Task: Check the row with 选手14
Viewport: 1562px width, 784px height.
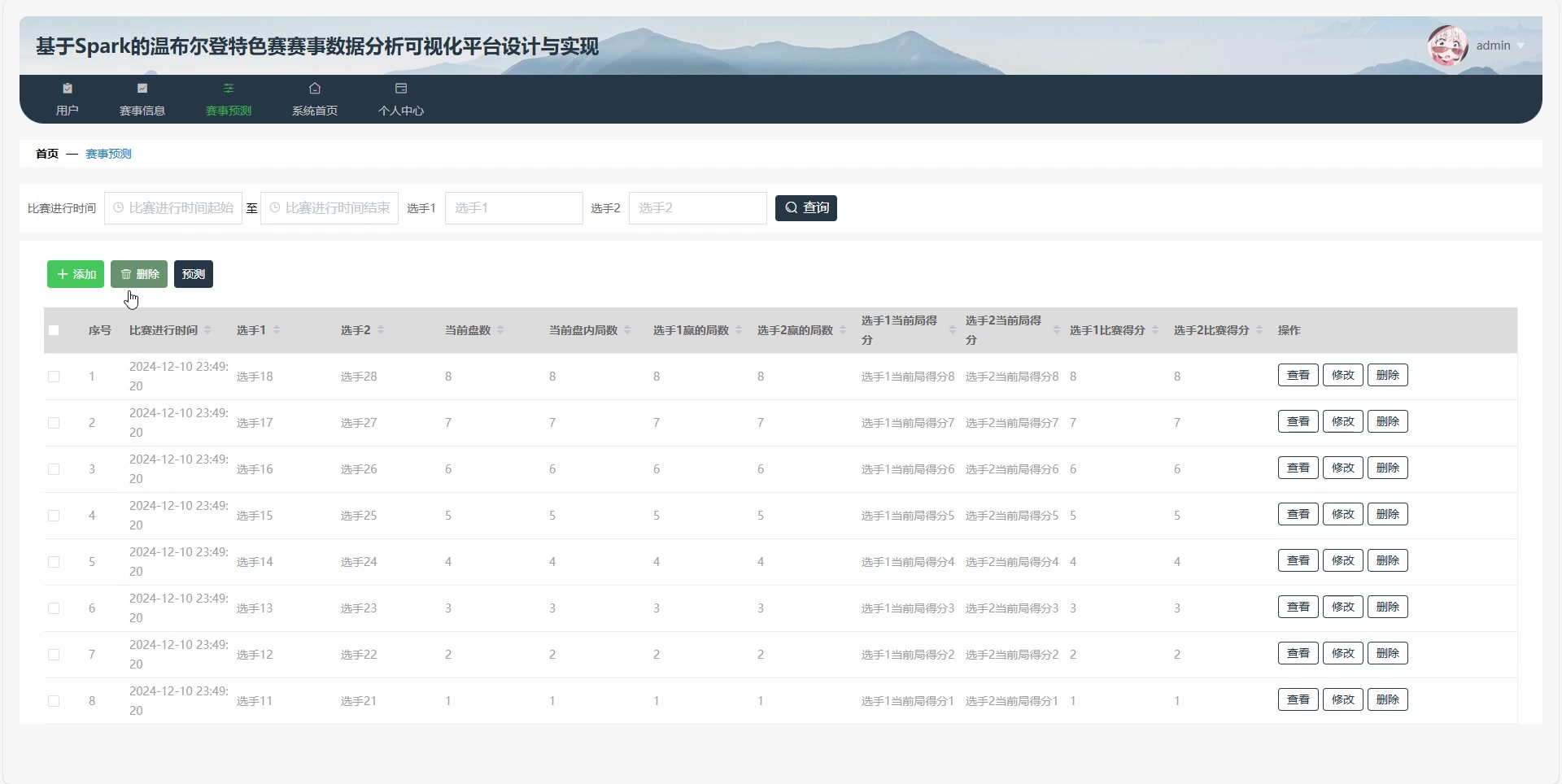Action: tap(54, 562)
